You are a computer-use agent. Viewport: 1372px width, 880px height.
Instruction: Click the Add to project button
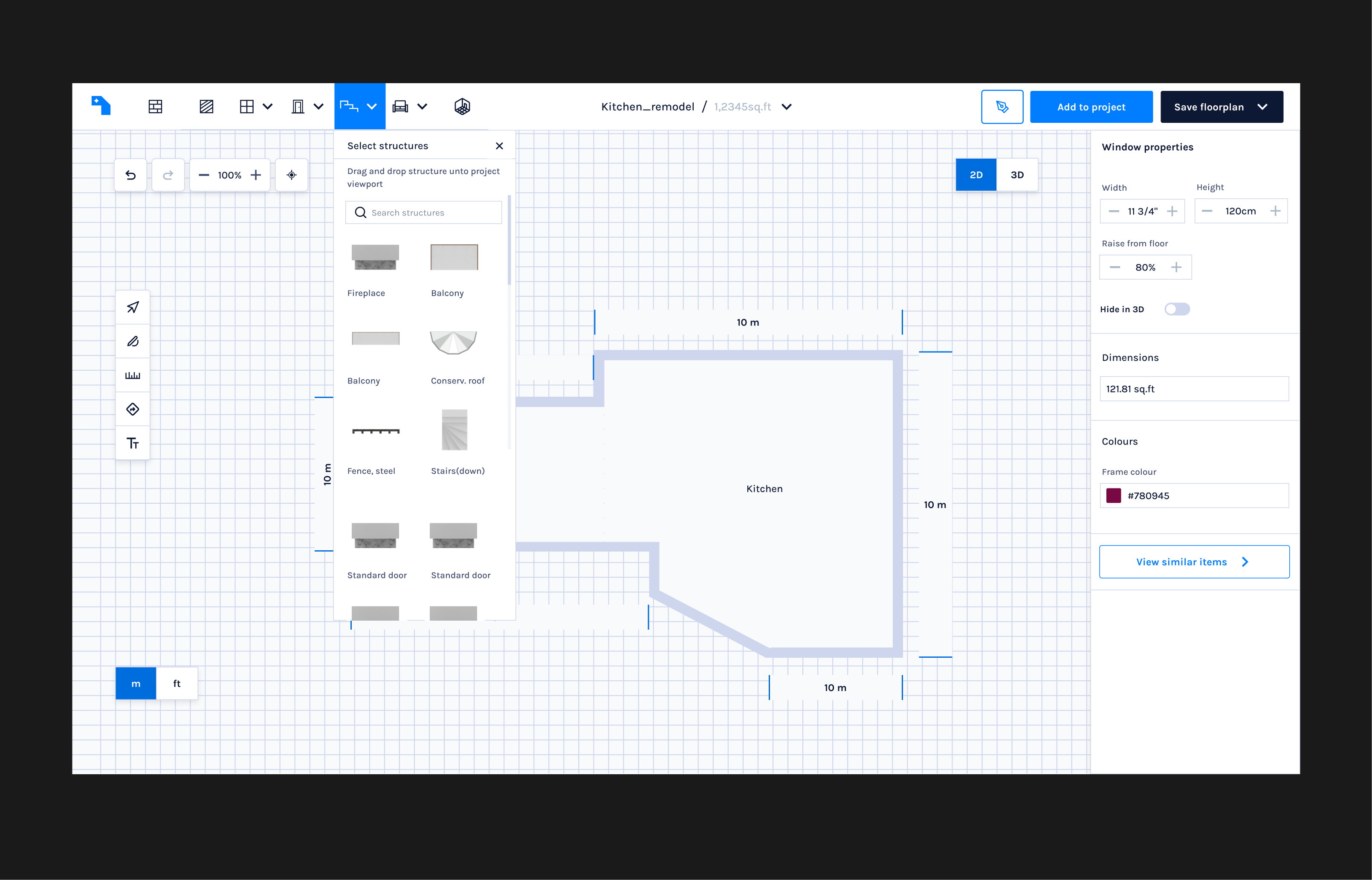[1091, 107]
